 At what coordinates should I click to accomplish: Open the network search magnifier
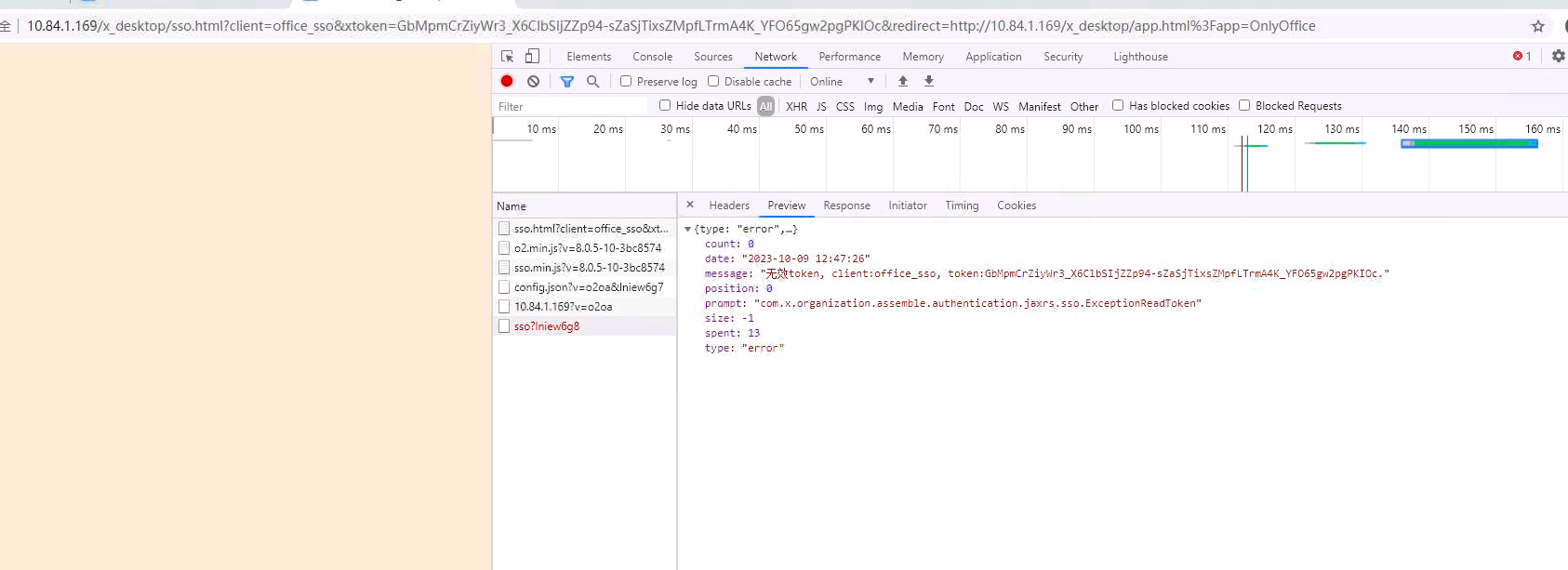592,82
